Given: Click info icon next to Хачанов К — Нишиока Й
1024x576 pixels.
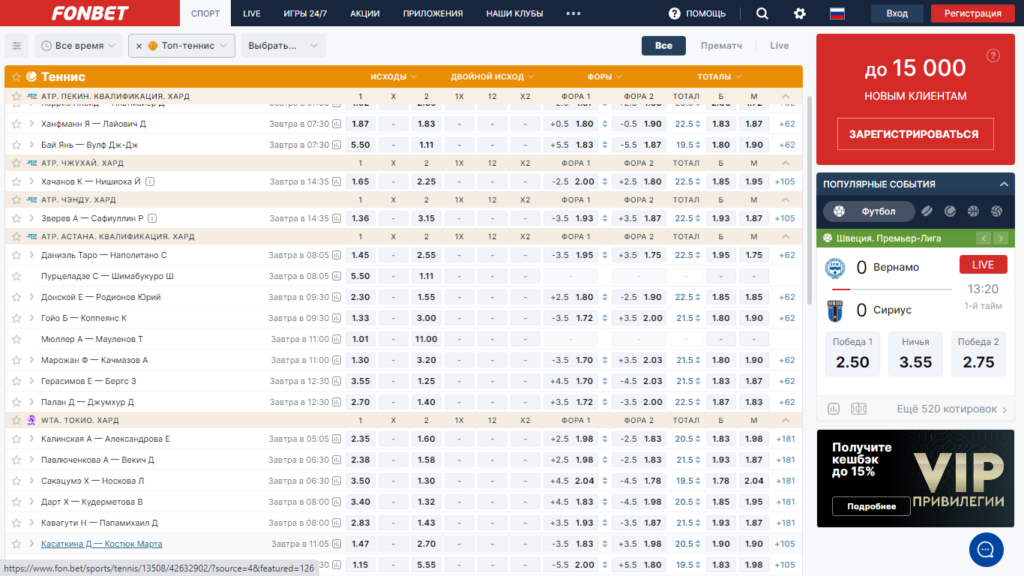Looking at the screenshot, I should tap(150, 182).
